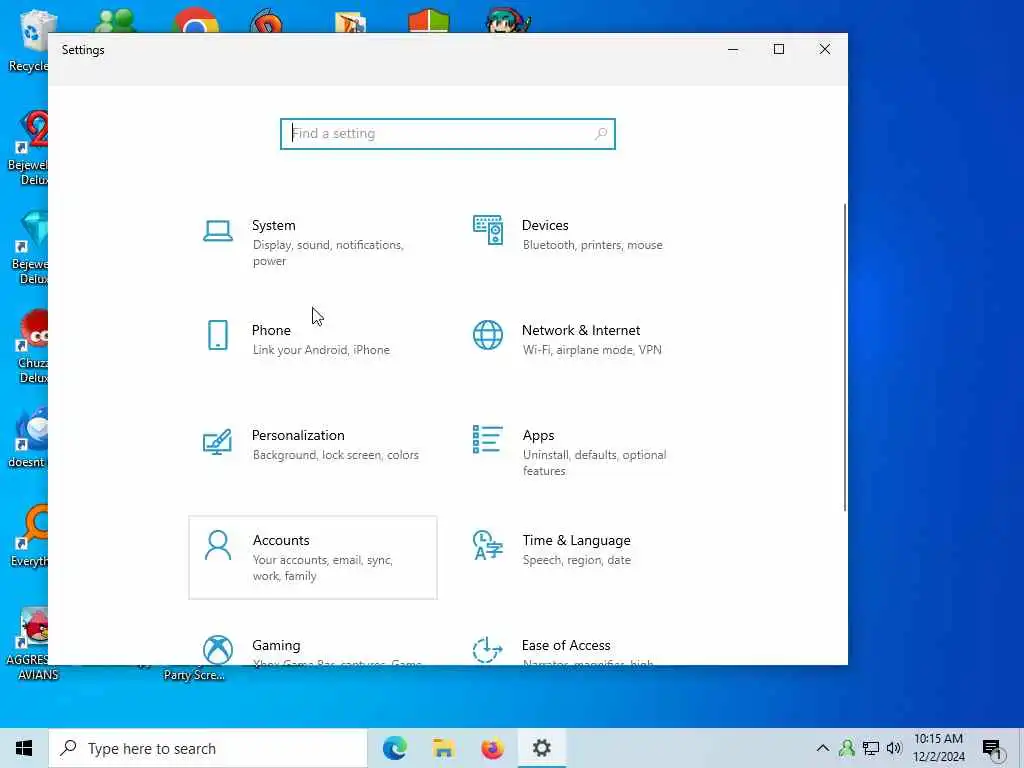Click 'Display, sound, notifications, power' description
Viewport: 1024px width, 768px height.
point(328,253)
